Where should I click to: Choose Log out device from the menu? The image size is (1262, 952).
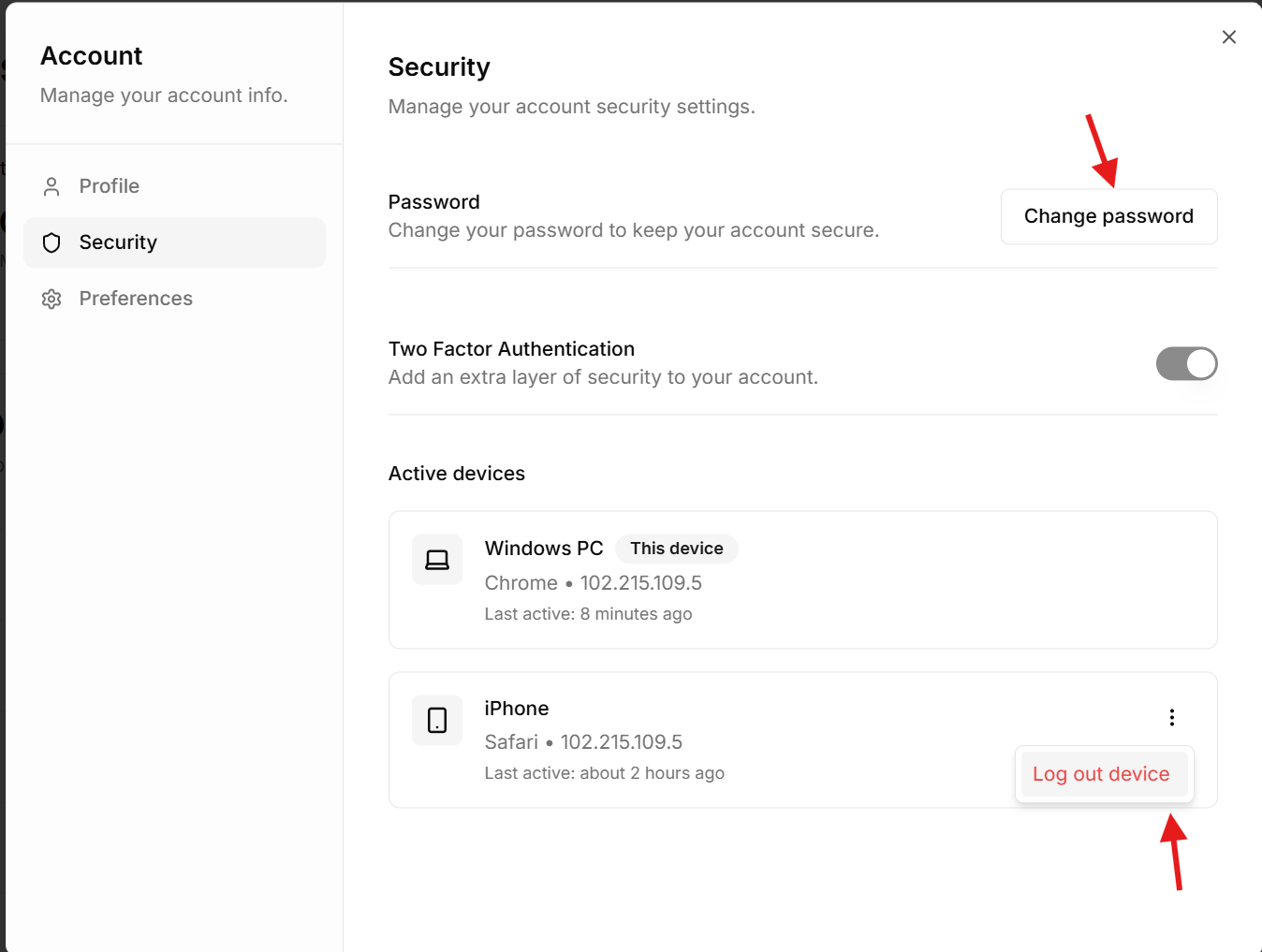click(1101, 774)
